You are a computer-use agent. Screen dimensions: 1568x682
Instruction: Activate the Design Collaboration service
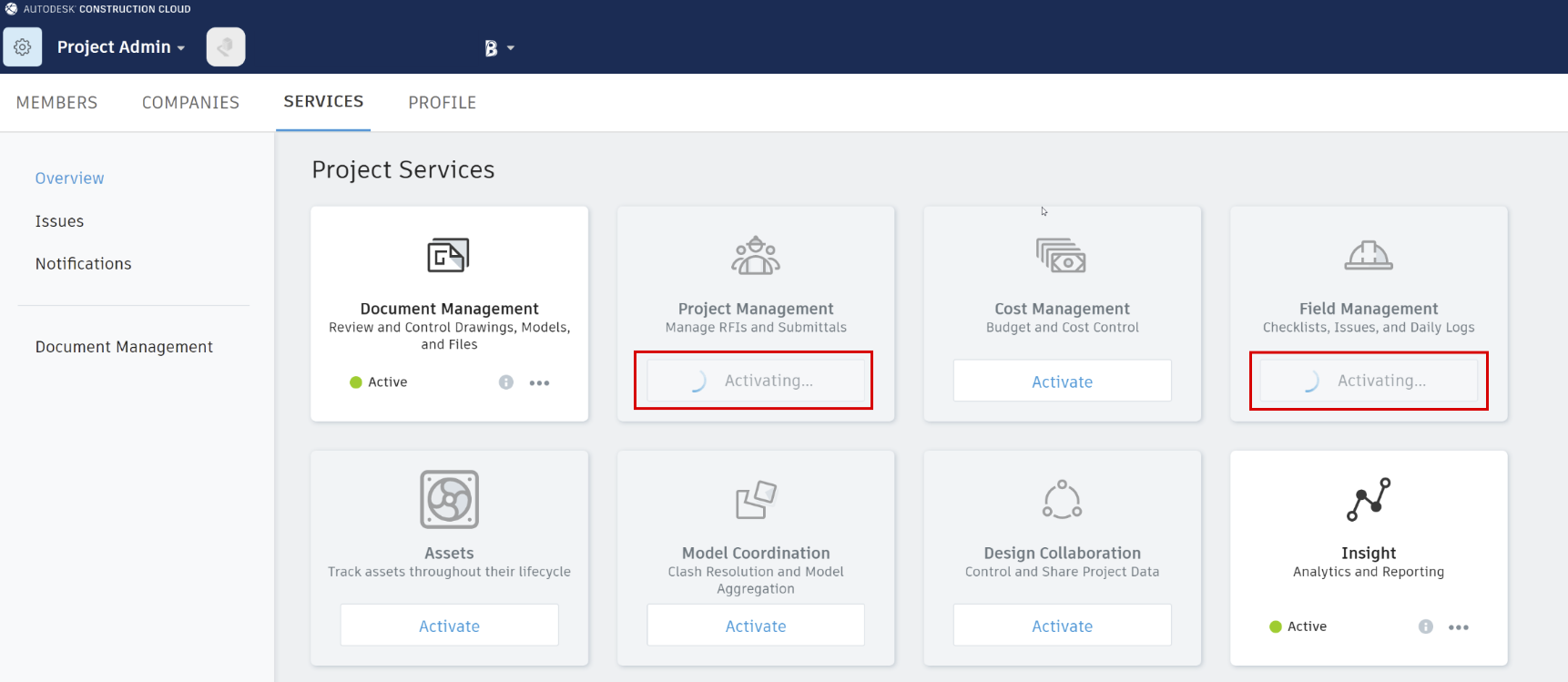(1063, 626)
